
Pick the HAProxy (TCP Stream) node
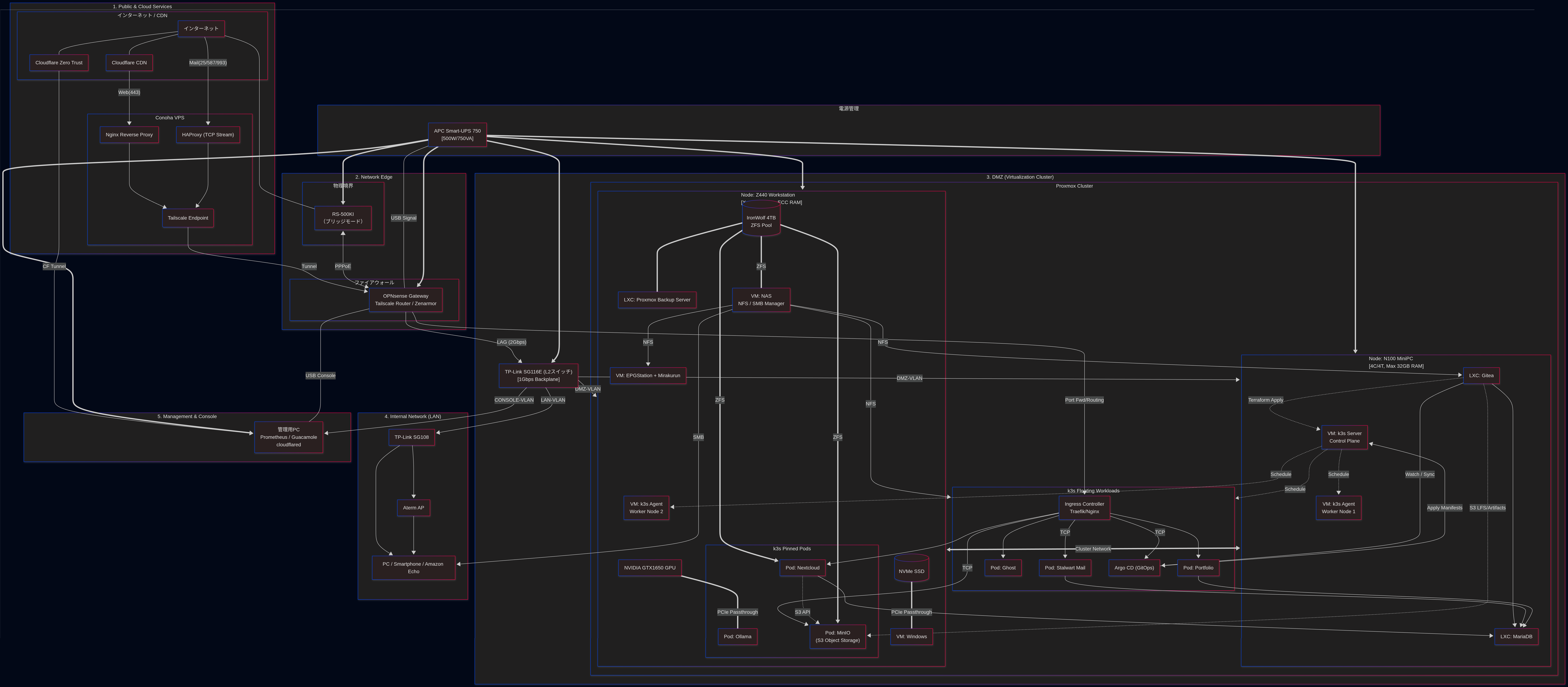point(208,135)
